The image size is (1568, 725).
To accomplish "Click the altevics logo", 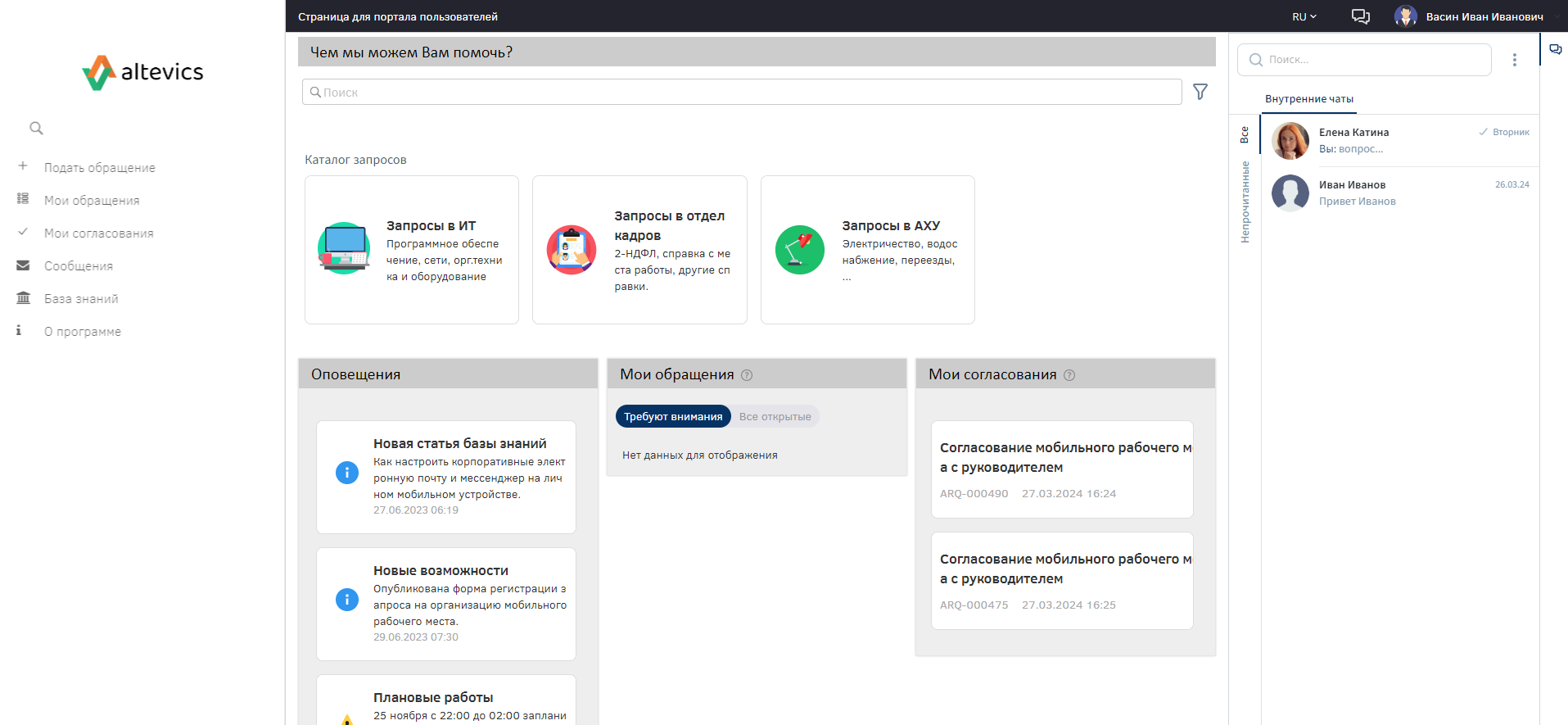I will click(142, 72).
